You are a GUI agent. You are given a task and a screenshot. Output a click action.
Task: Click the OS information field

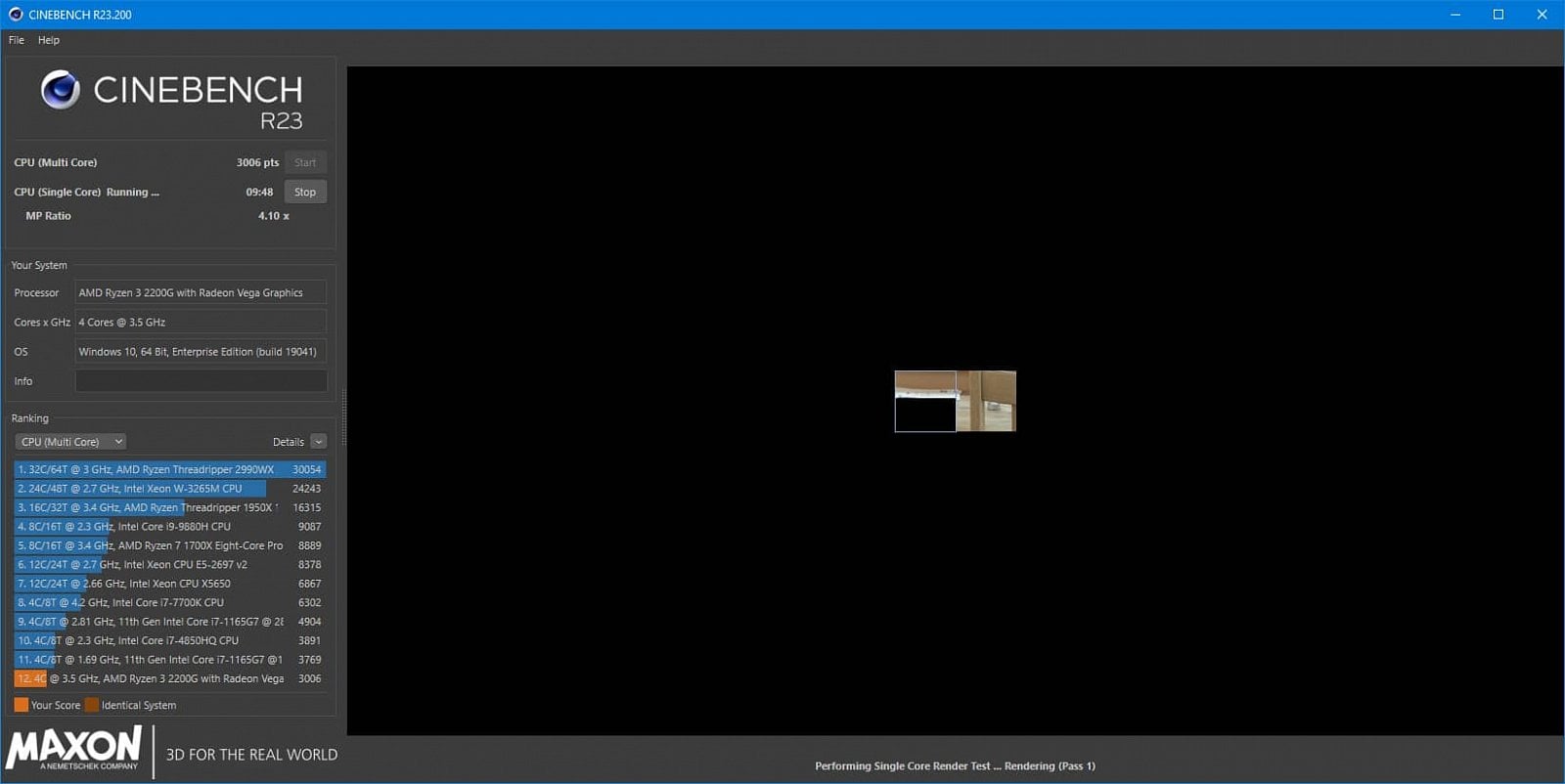pyautogui.click(x=201, y=351)
